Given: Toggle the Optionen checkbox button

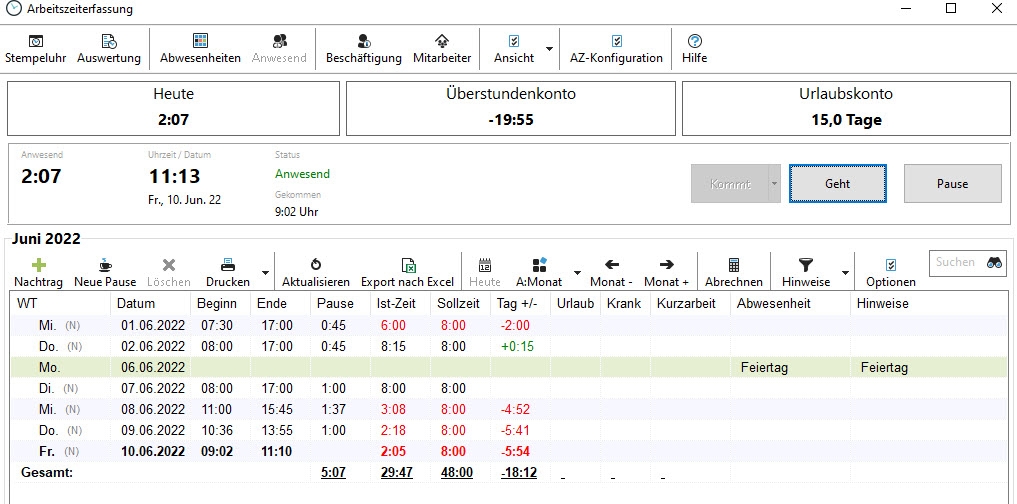Looking at the screenshot, I should [x=890, y=272].
